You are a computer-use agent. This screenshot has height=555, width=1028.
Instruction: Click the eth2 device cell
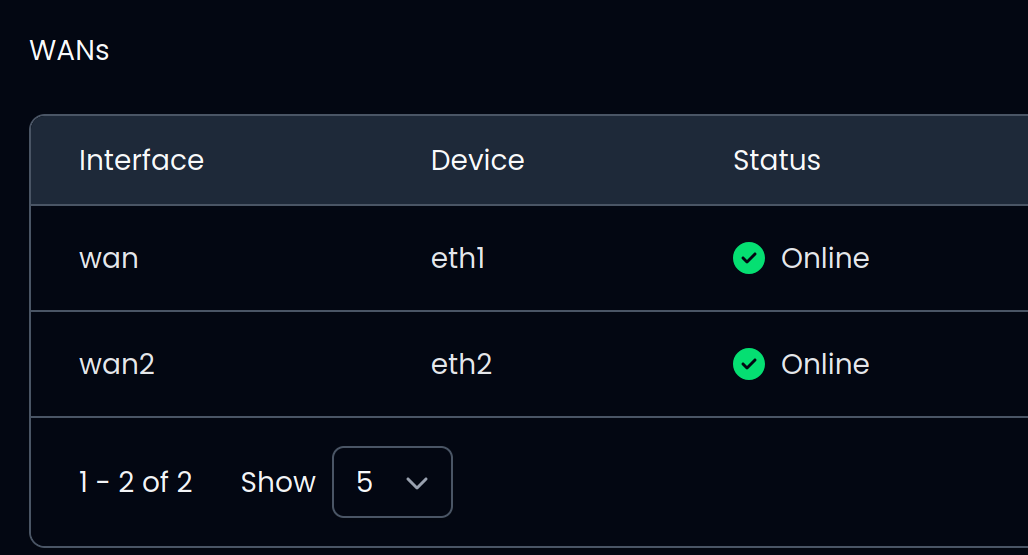click(x=462, y=364)
